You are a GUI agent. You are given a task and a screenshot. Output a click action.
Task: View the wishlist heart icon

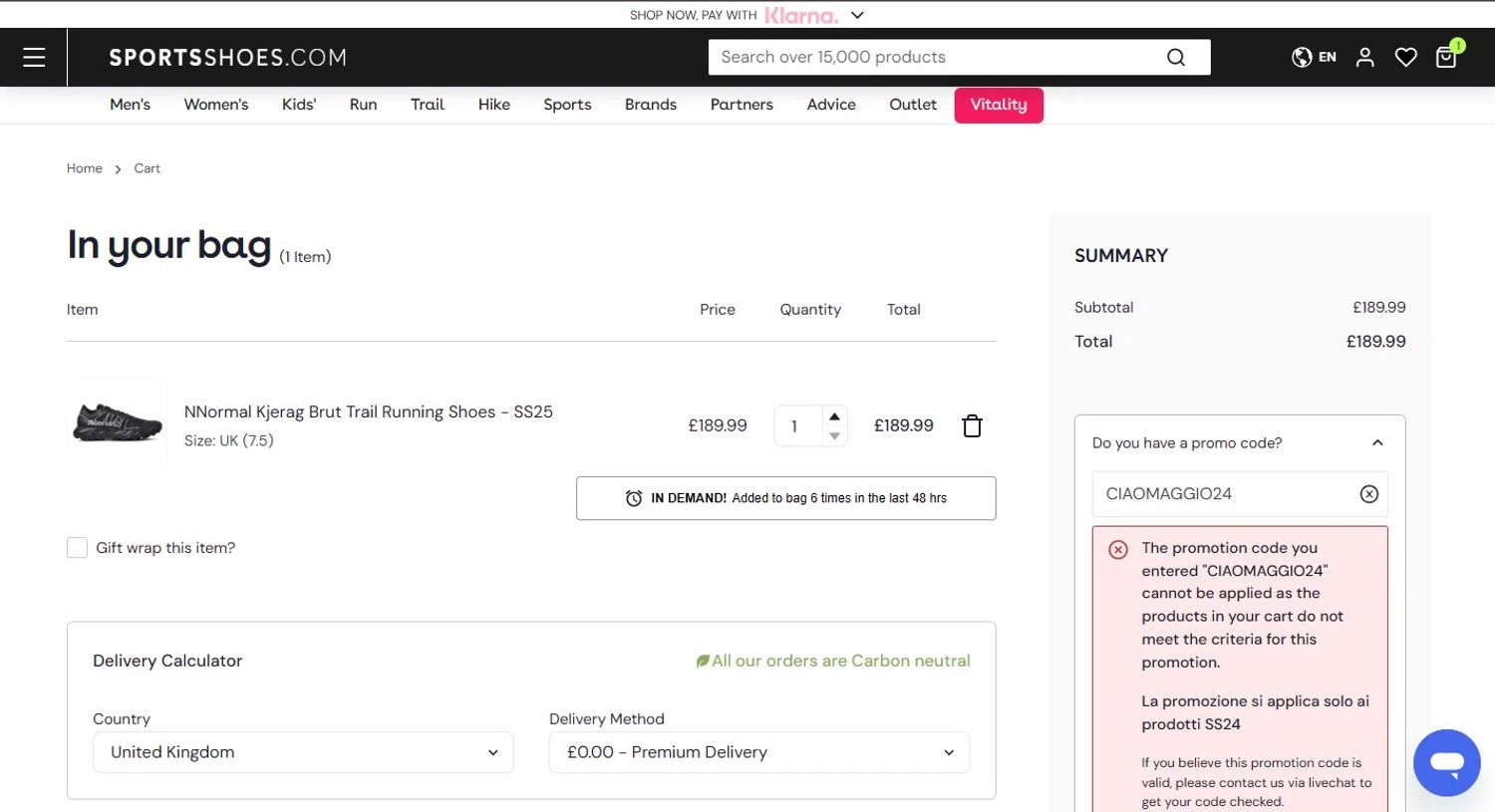point(1405,58)
